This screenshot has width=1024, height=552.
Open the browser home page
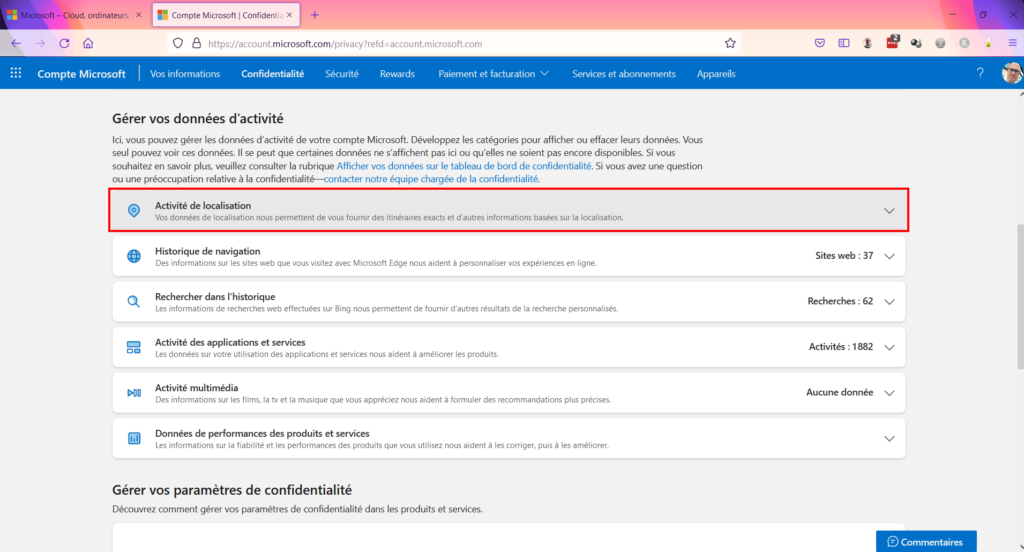pyautogui.click(x=88, y=43)
